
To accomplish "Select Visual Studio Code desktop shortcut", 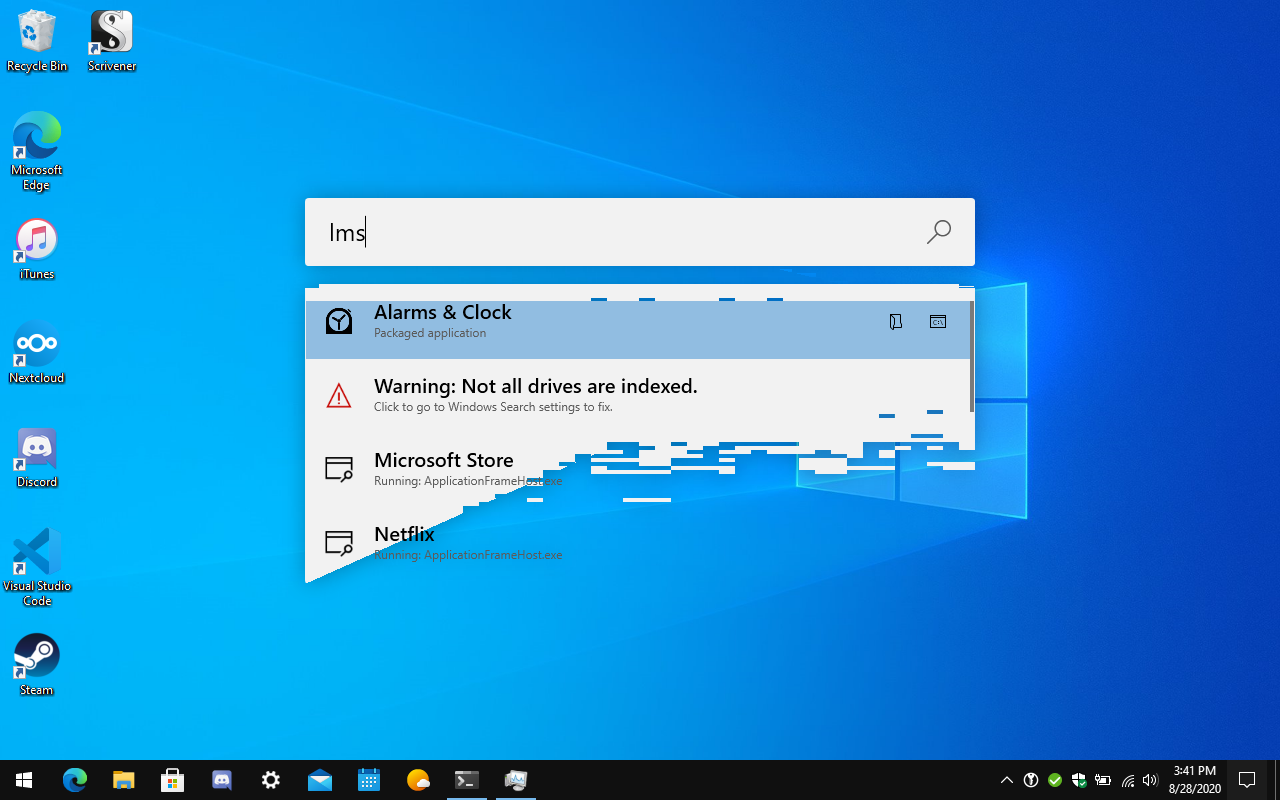I will click(x=37, y=568).
